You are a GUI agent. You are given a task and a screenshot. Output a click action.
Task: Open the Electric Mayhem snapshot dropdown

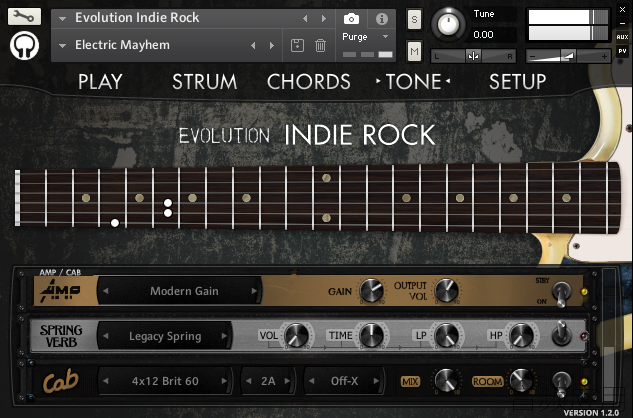62,46
